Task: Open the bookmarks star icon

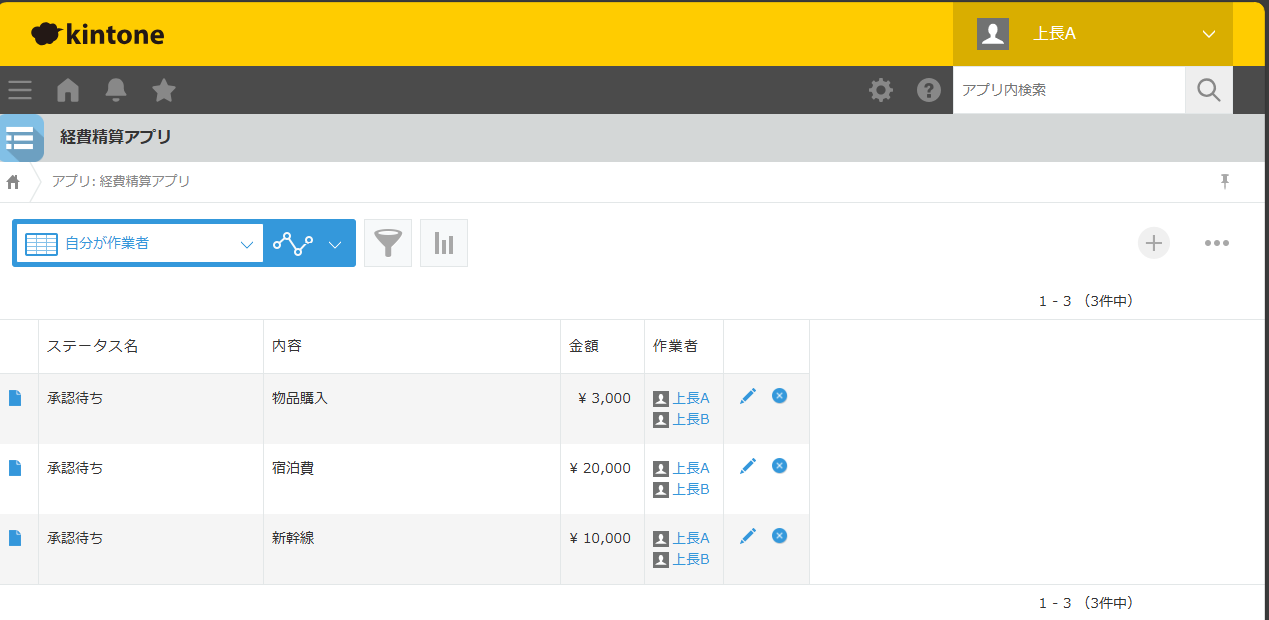Action: tap(164, 90)
